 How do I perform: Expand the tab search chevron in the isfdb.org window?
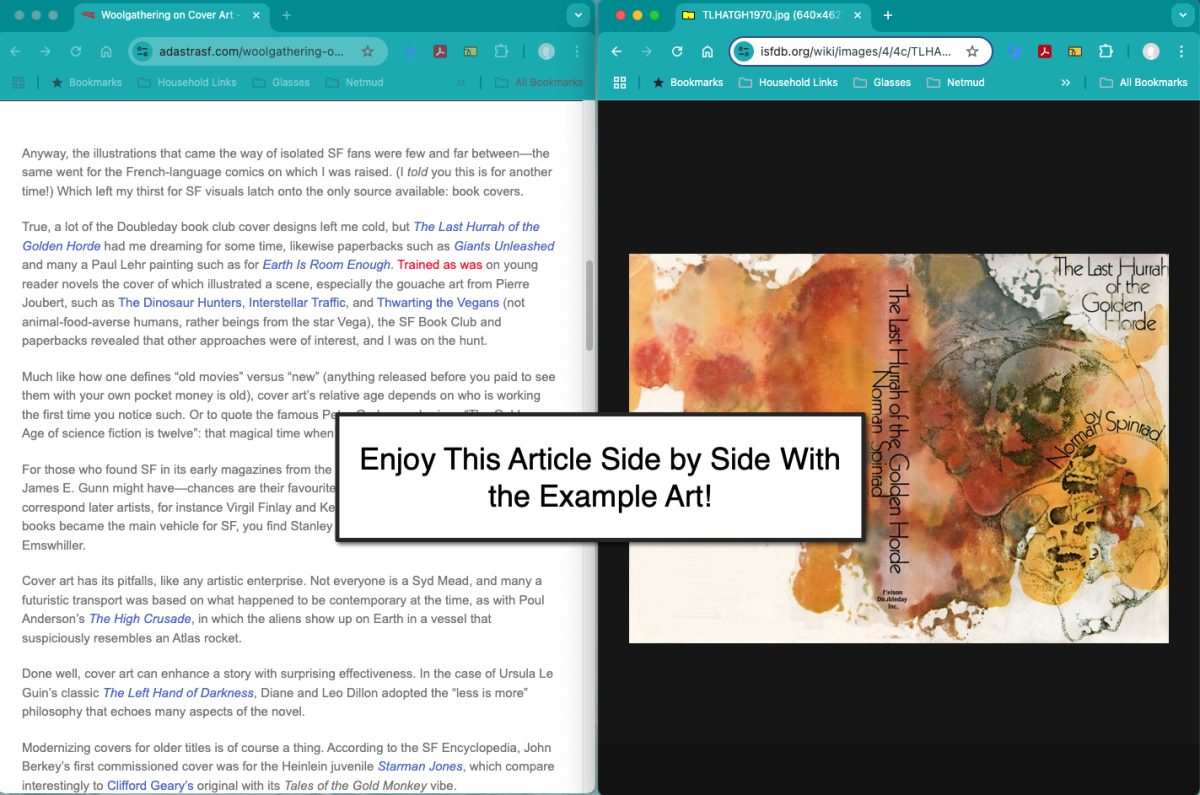(1179, 15)
